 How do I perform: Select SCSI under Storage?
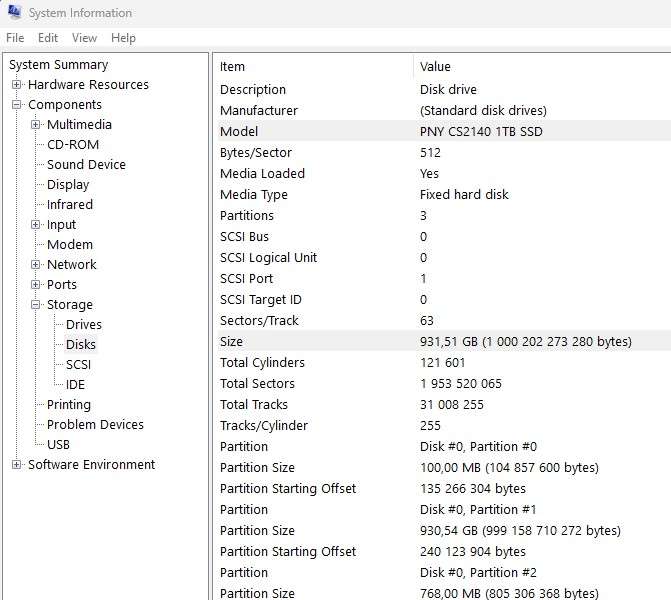[x=78, y=365]
